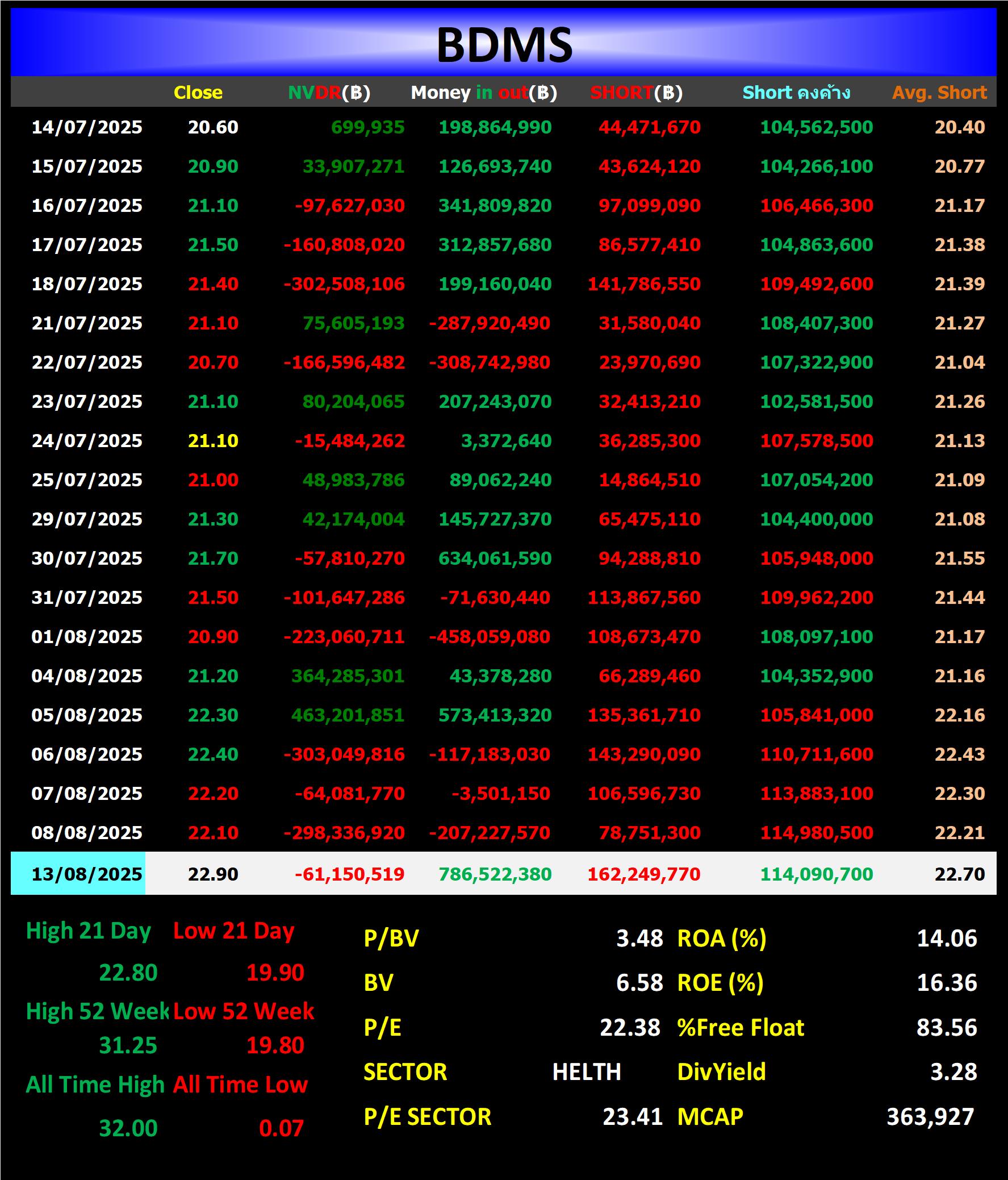Click the Money in out(฿) header
Image resolution: width=1008 pixels, height=1180 pixels.
pos(484,92)
